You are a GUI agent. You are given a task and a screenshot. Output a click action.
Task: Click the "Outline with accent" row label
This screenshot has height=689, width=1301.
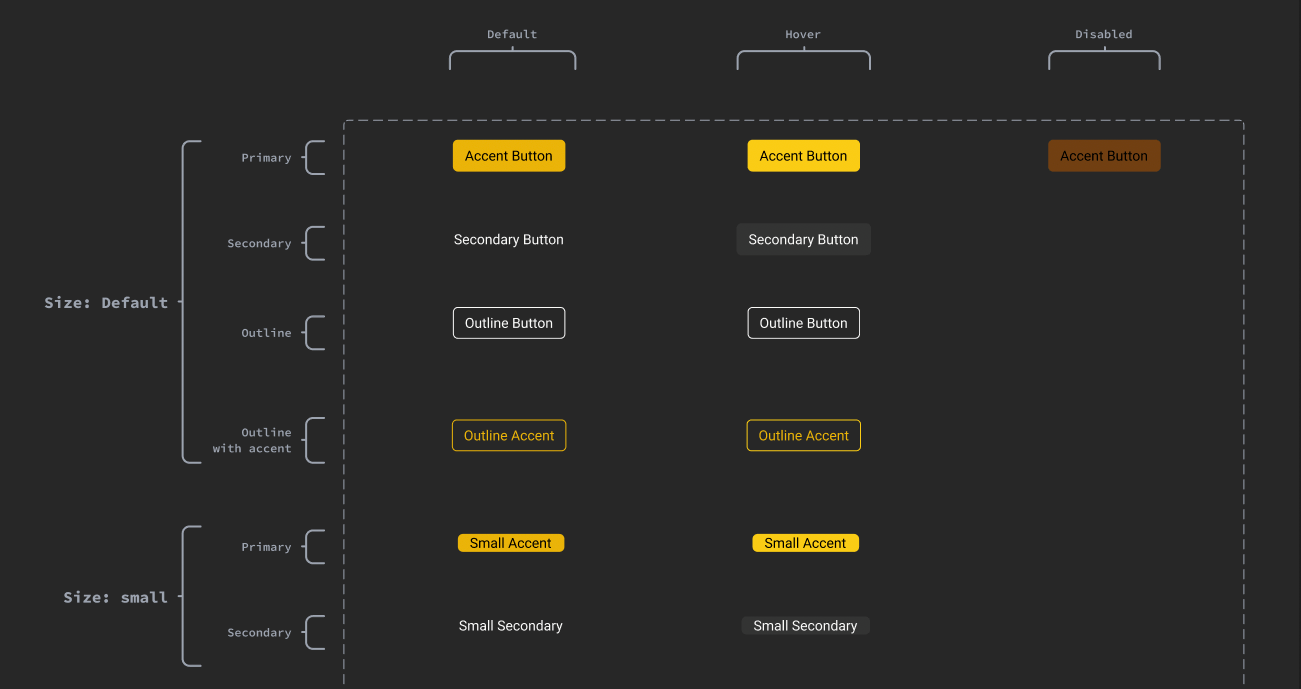tap(252, 441)
